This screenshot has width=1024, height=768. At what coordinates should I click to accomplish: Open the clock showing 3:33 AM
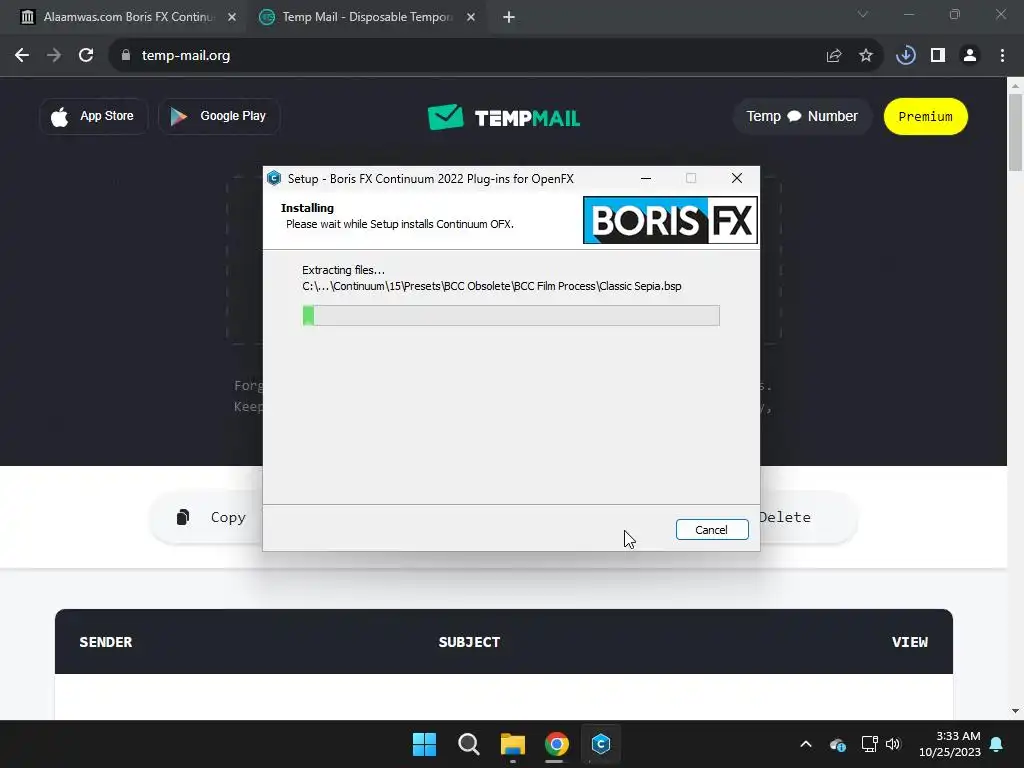[950, 744]
